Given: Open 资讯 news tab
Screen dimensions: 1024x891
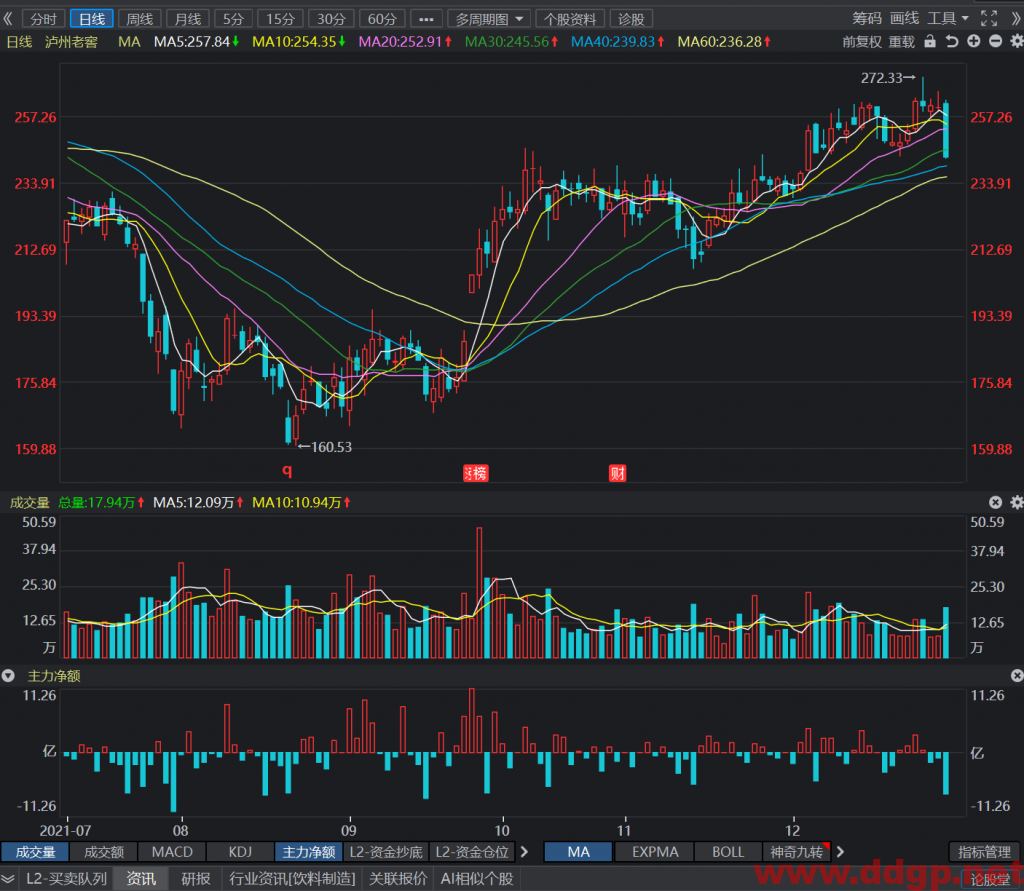Looking at the screenshot, I should tap(141, 879).
